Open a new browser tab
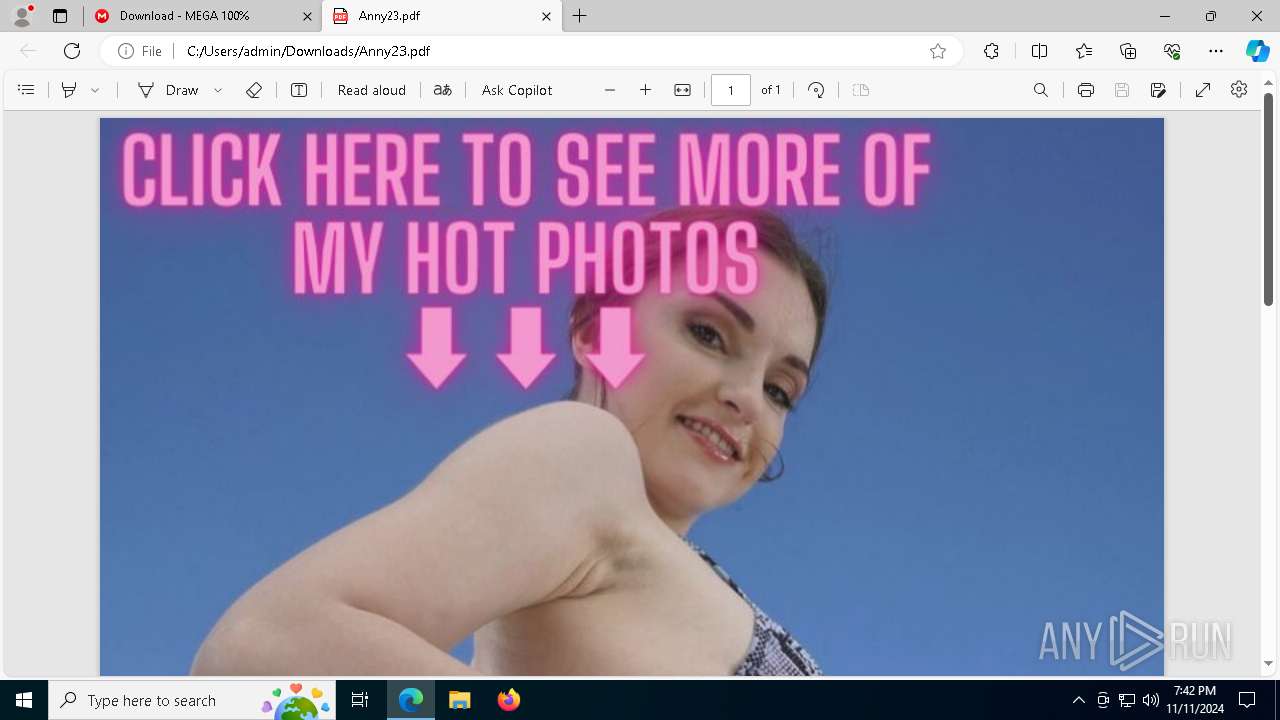The height and width of the screenshot is (720, 1280). pos(580,16)
